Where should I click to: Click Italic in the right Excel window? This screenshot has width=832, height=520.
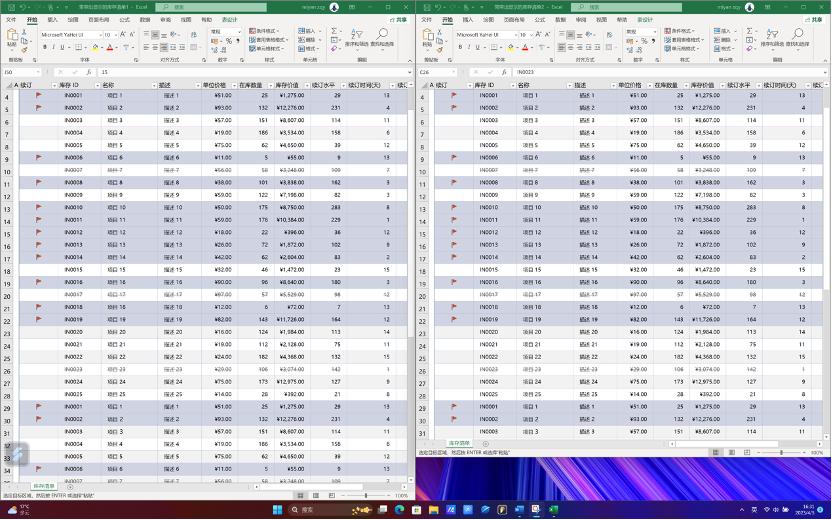(x=469, y=47)
